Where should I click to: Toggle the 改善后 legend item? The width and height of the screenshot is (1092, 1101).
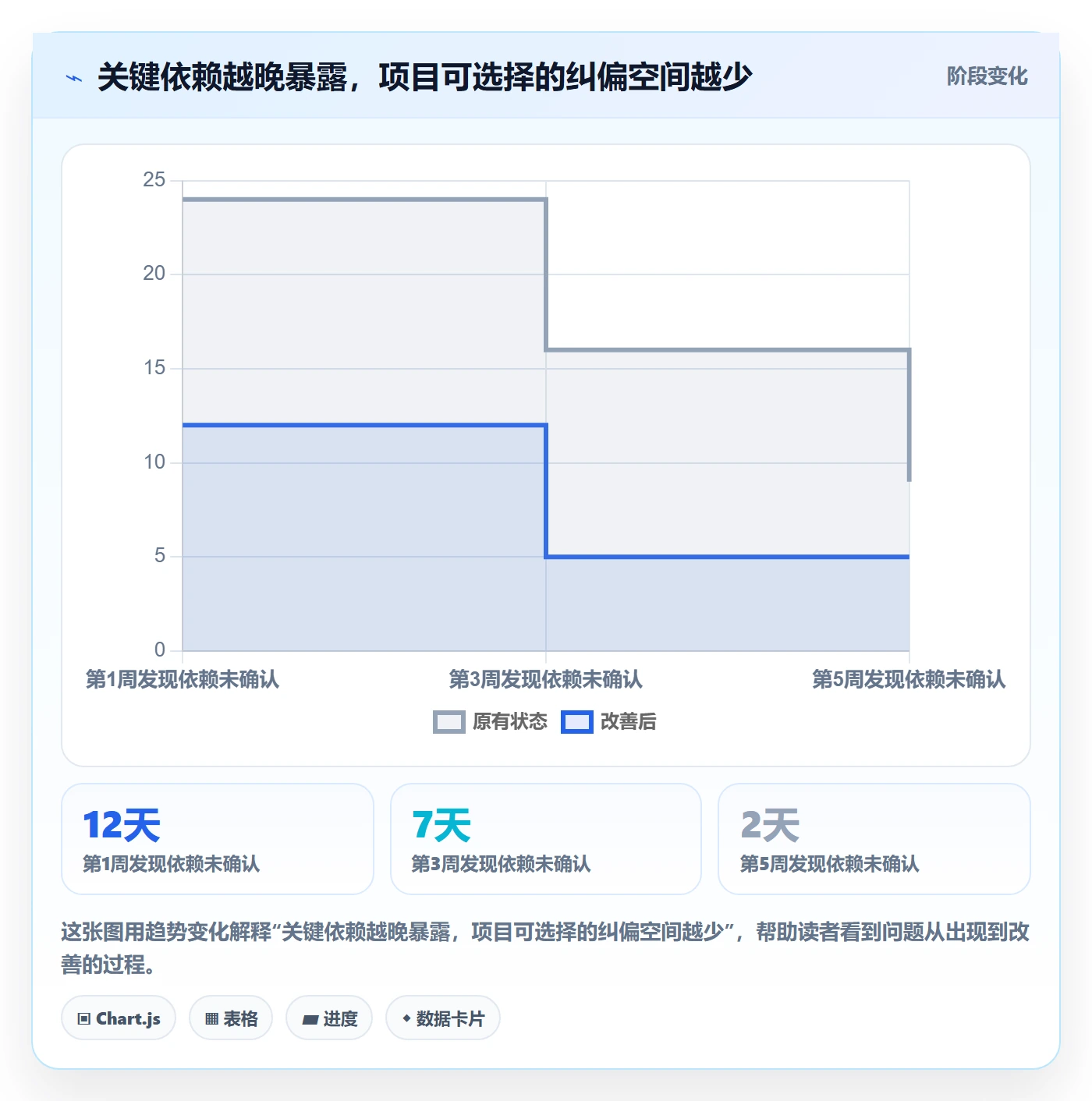pyautogui.click(x=609, y=722)
